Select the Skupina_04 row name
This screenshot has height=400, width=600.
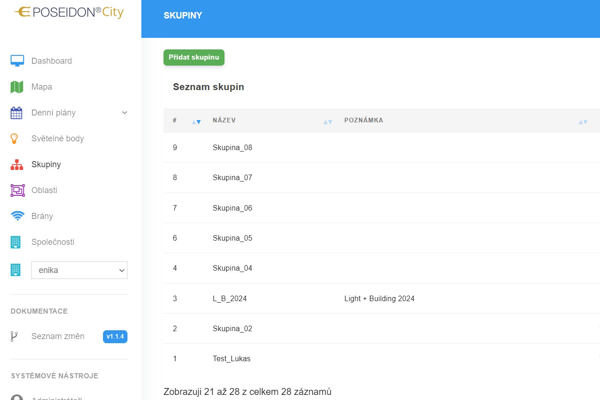(232, 268)
